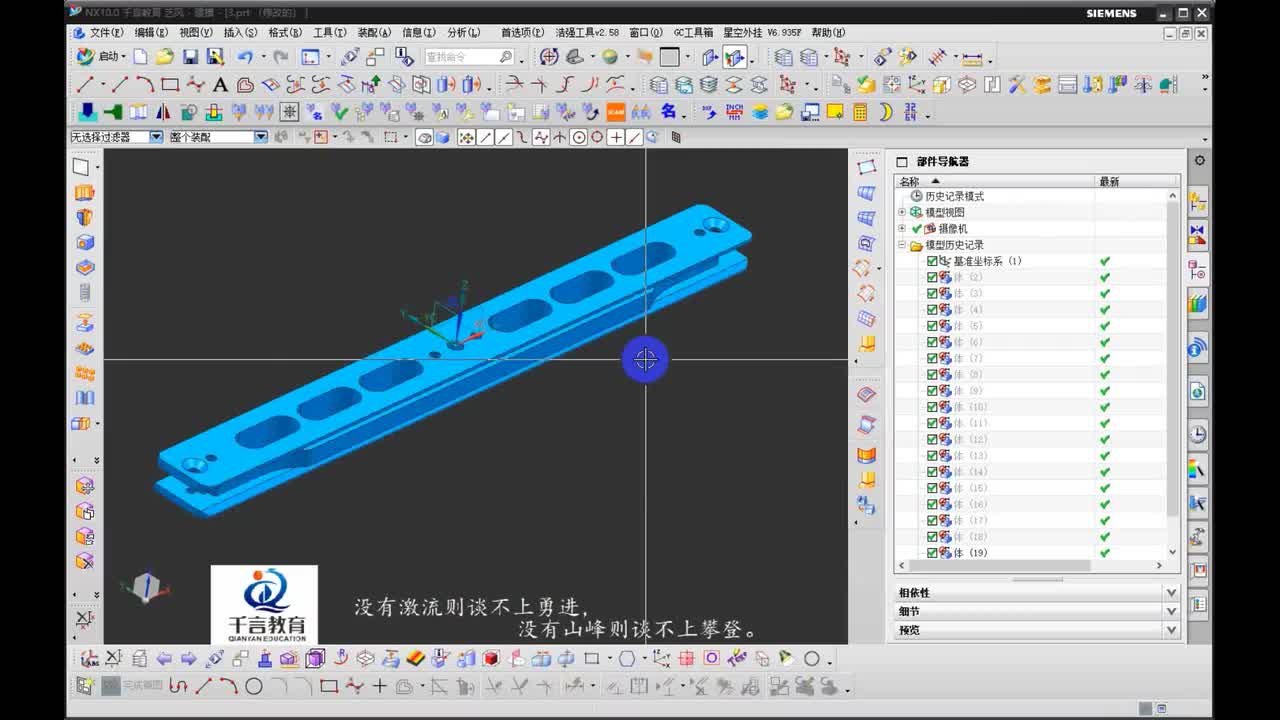Select the Text (A) sketch tool

coord(220,85)
